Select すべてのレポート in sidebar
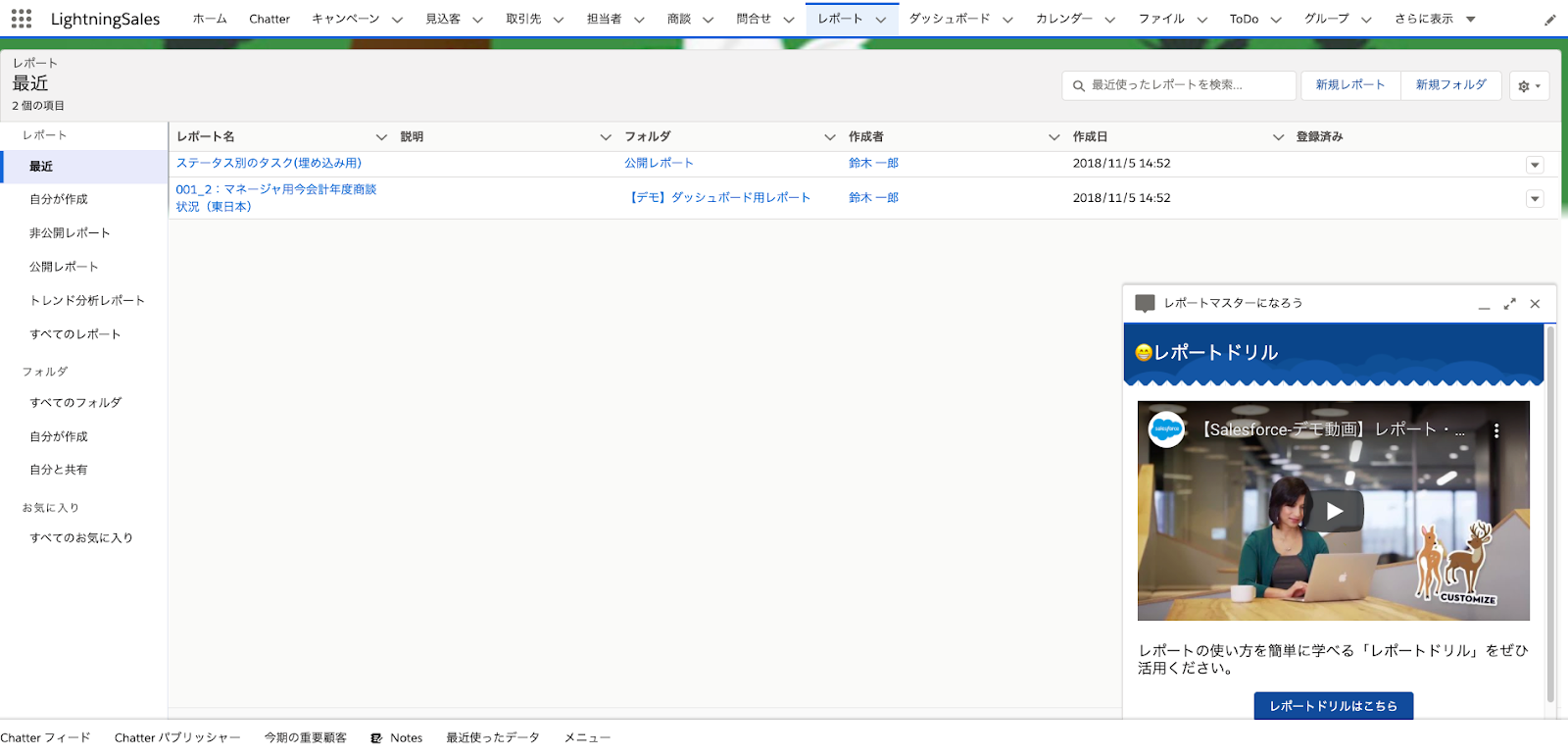The image size is (1568, 756). (75, 334)
